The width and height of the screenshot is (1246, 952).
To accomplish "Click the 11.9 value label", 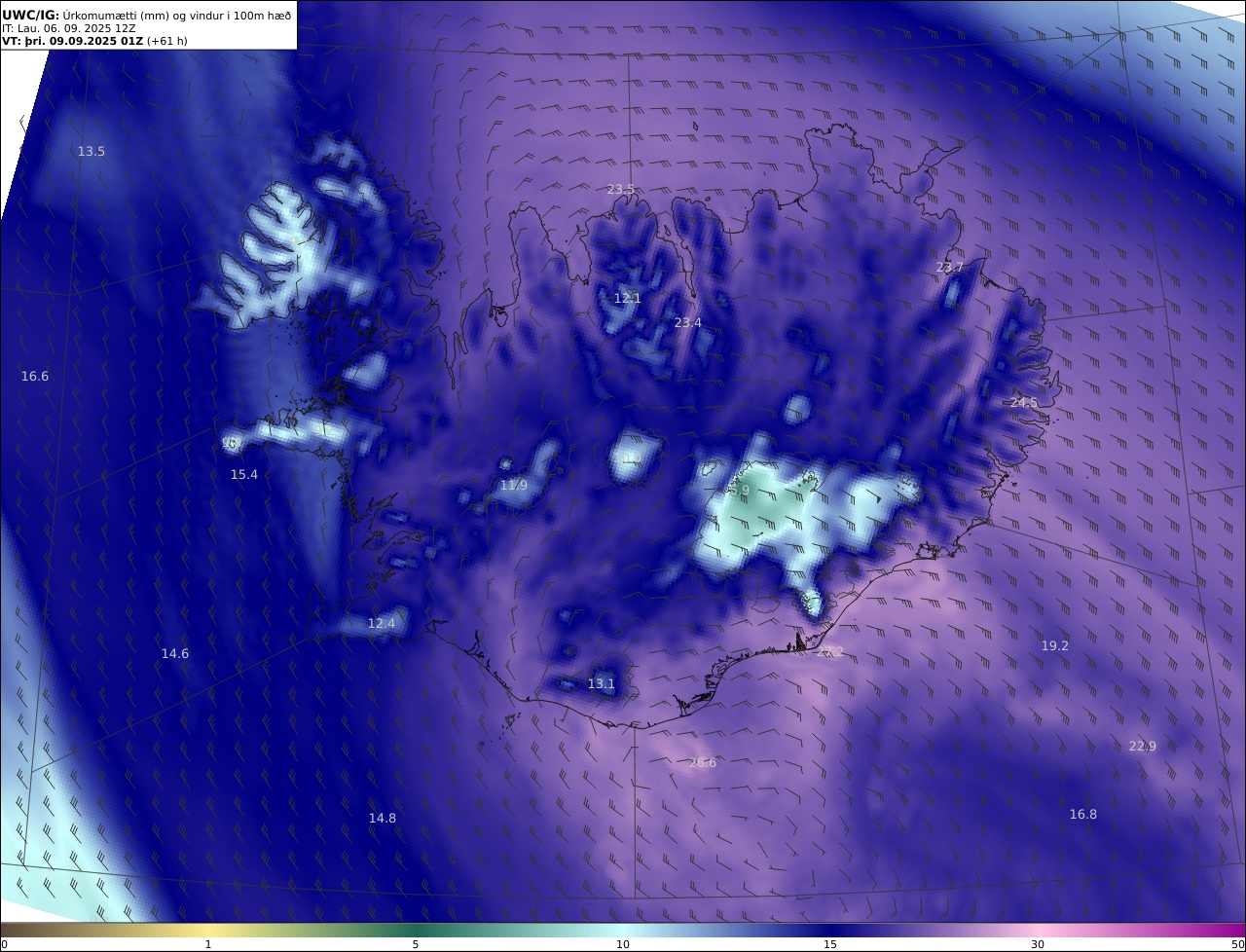I will tap(514, 486).
